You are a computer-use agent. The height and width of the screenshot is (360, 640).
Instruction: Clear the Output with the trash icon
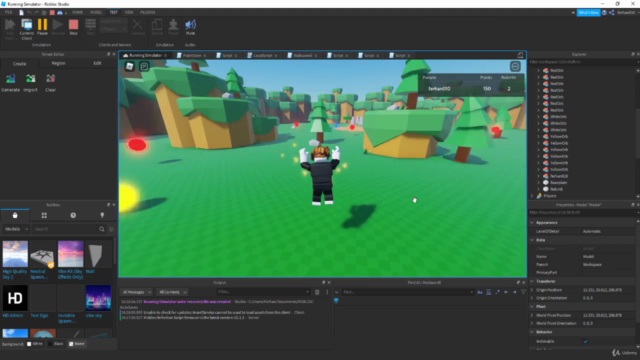pyautogui.click(x=317, y=292)
